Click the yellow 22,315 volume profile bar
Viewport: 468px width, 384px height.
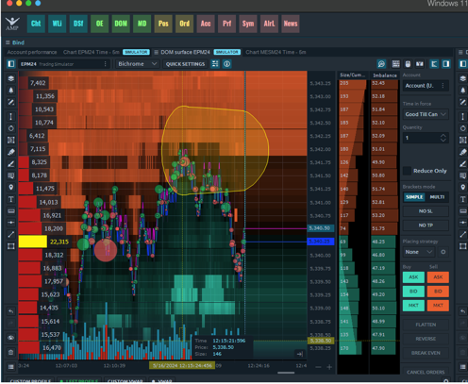pos(33,241)
